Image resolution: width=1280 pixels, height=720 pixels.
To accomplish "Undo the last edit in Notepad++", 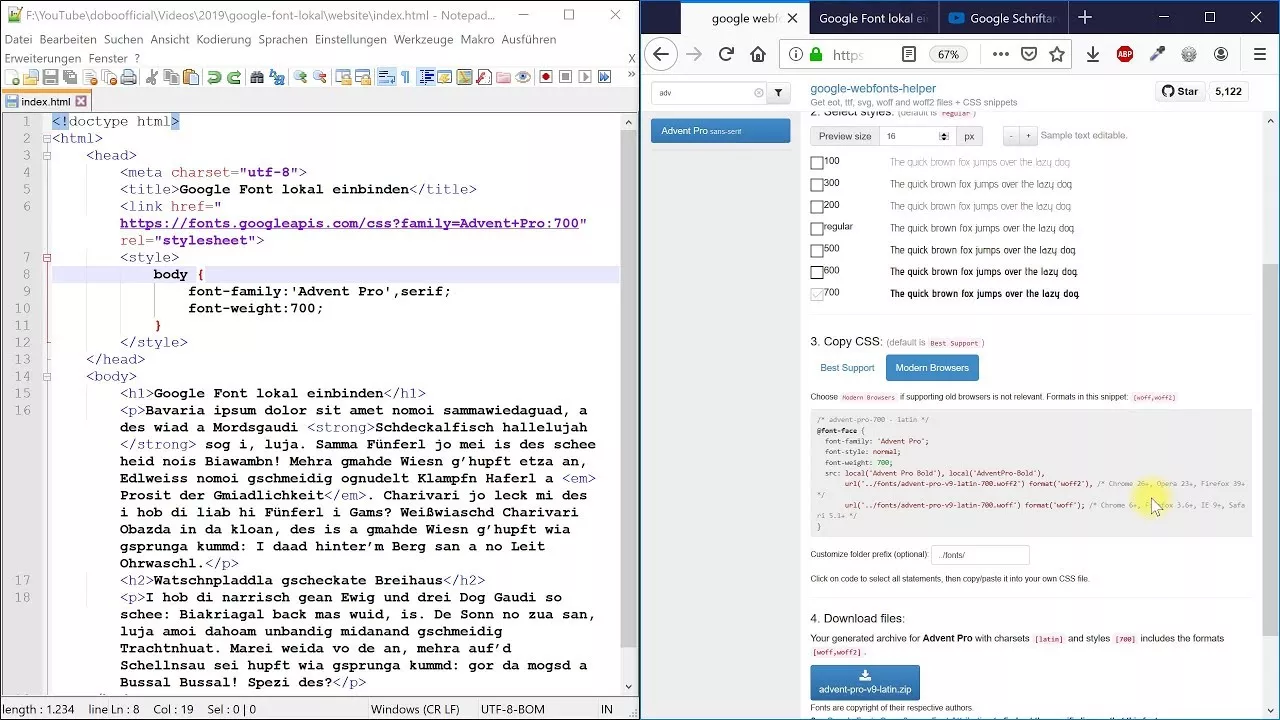I will pyautogui.click(x=215, y=77).
